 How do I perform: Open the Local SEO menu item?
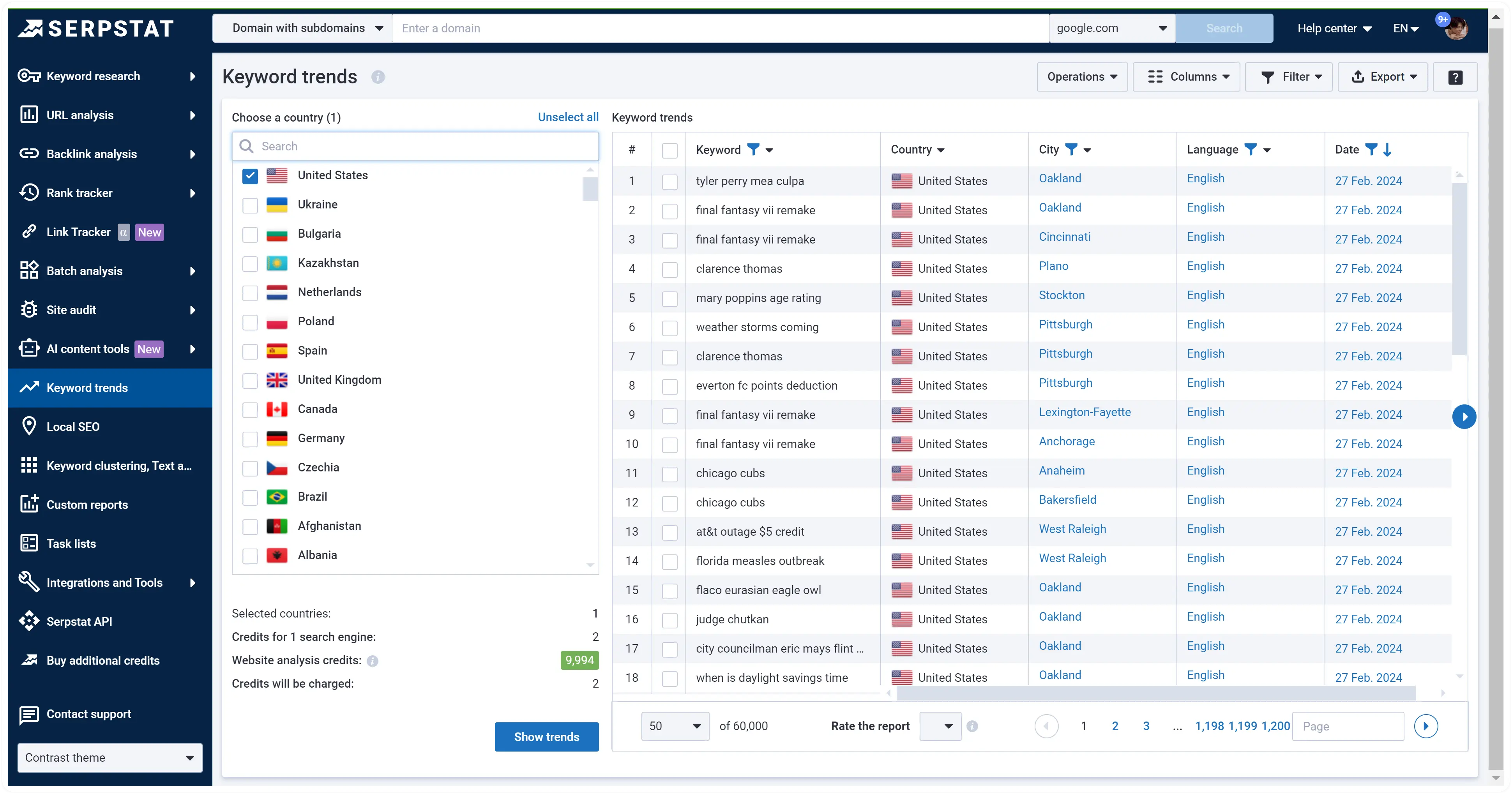point(73,427)
